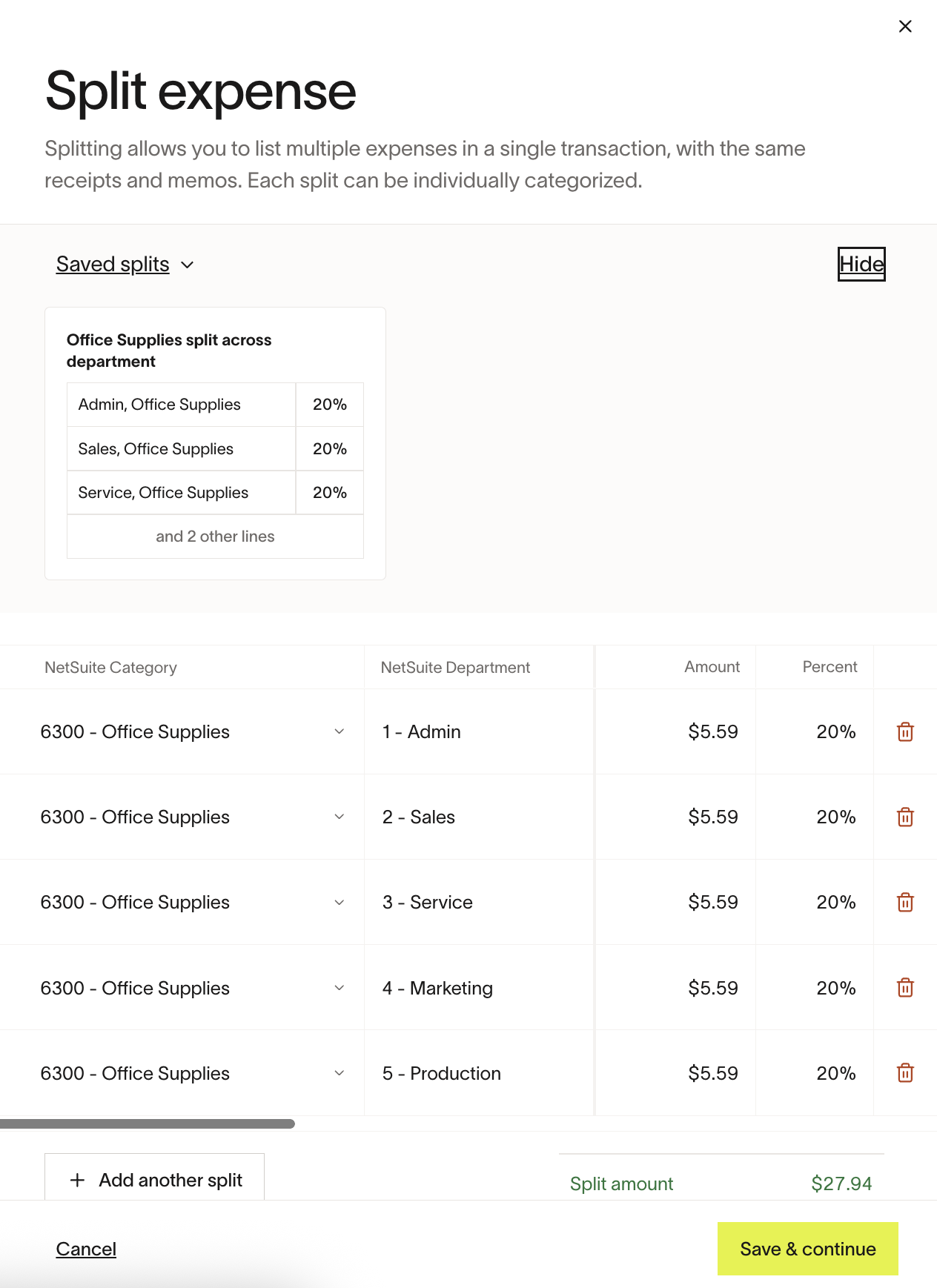
Task: Delete the Service split row
Action: tap(905, 903)
